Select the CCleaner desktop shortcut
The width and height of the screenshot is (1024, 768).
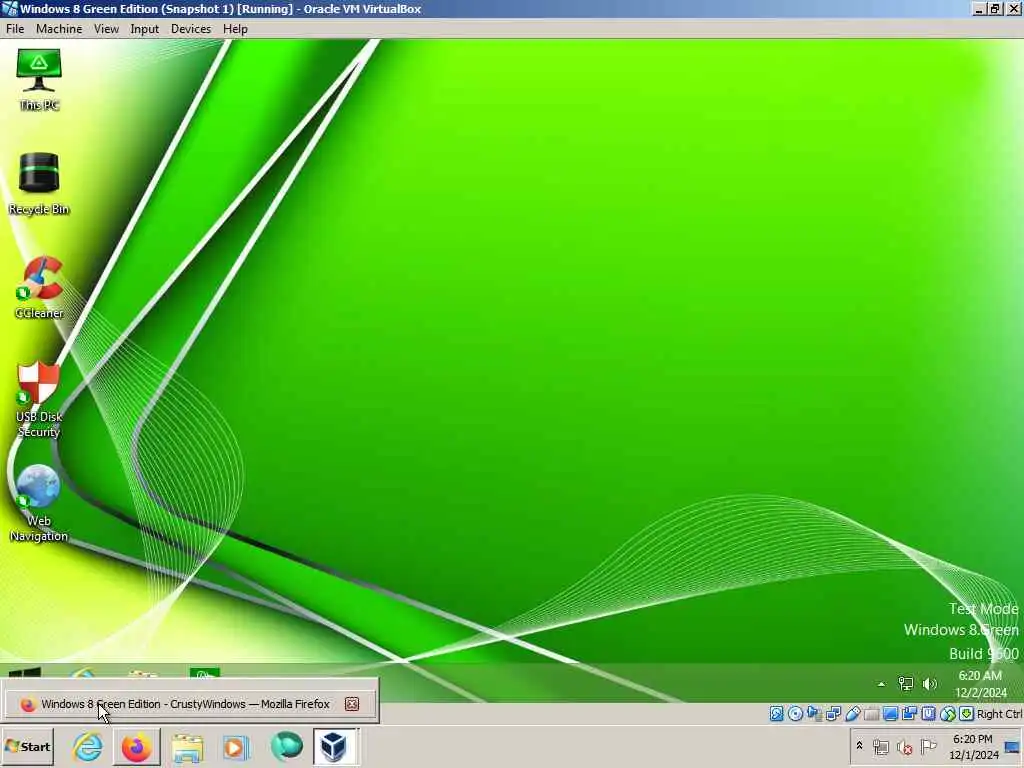pyautogui.click(x=39, y=288)
